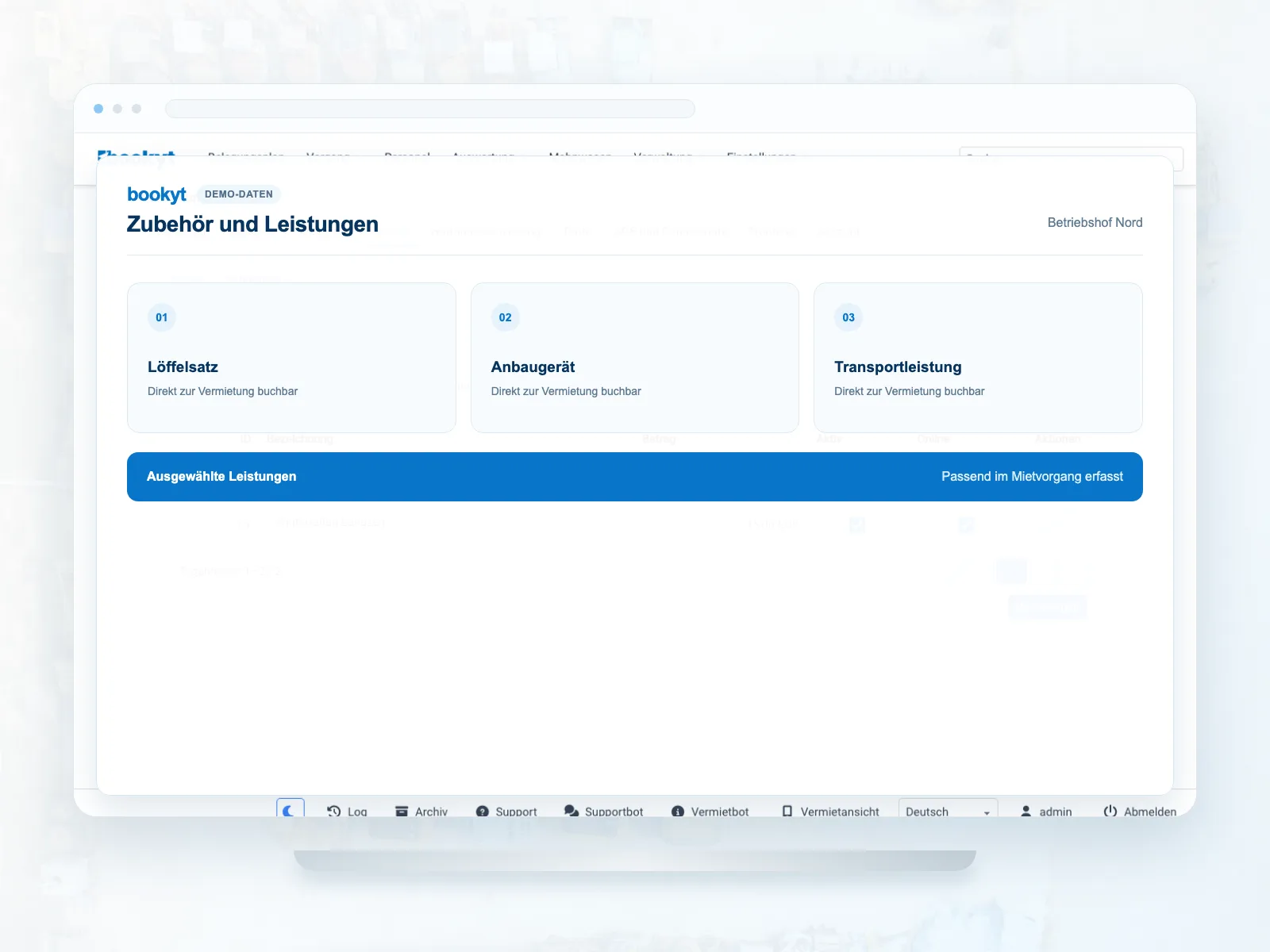Screen dimensions: 1270x952
Task: Click the DEMO-DATEN badge
Action: pyautogui.click(x=239, y=194)
